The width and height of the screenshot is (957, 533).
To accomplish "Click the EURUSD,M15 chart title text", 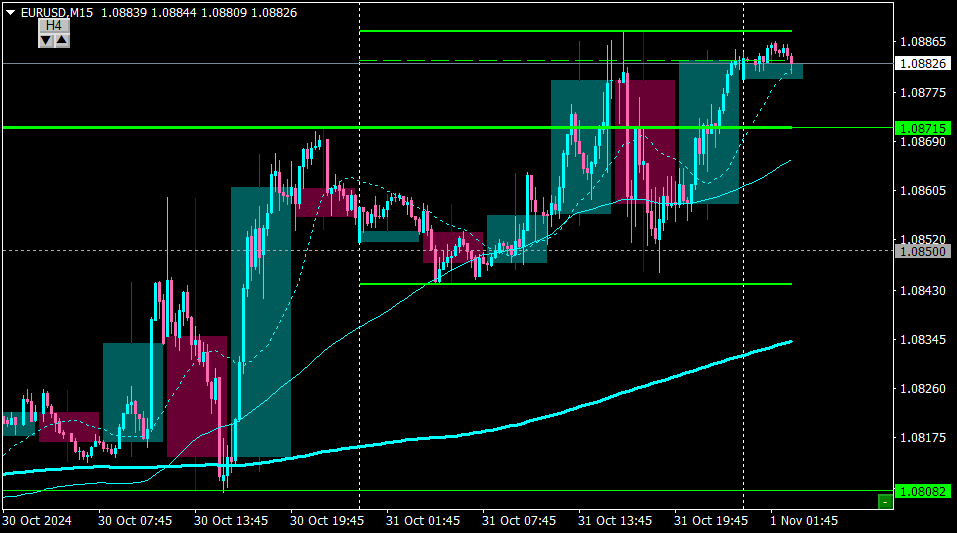I will click(x=57, y=12).
